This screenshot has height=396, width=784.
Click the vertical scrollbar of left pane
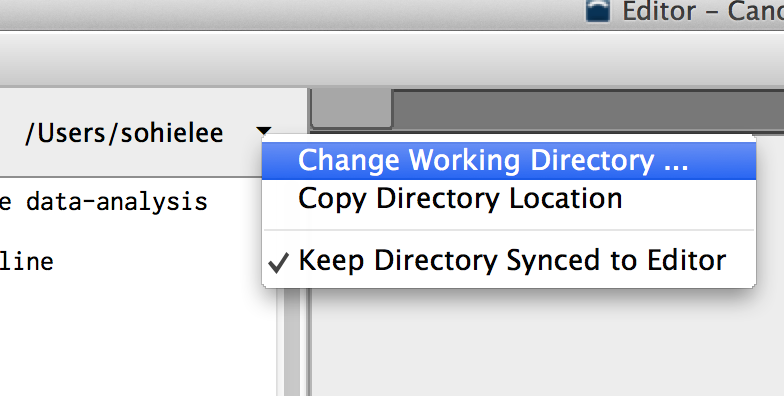(292, 342)
